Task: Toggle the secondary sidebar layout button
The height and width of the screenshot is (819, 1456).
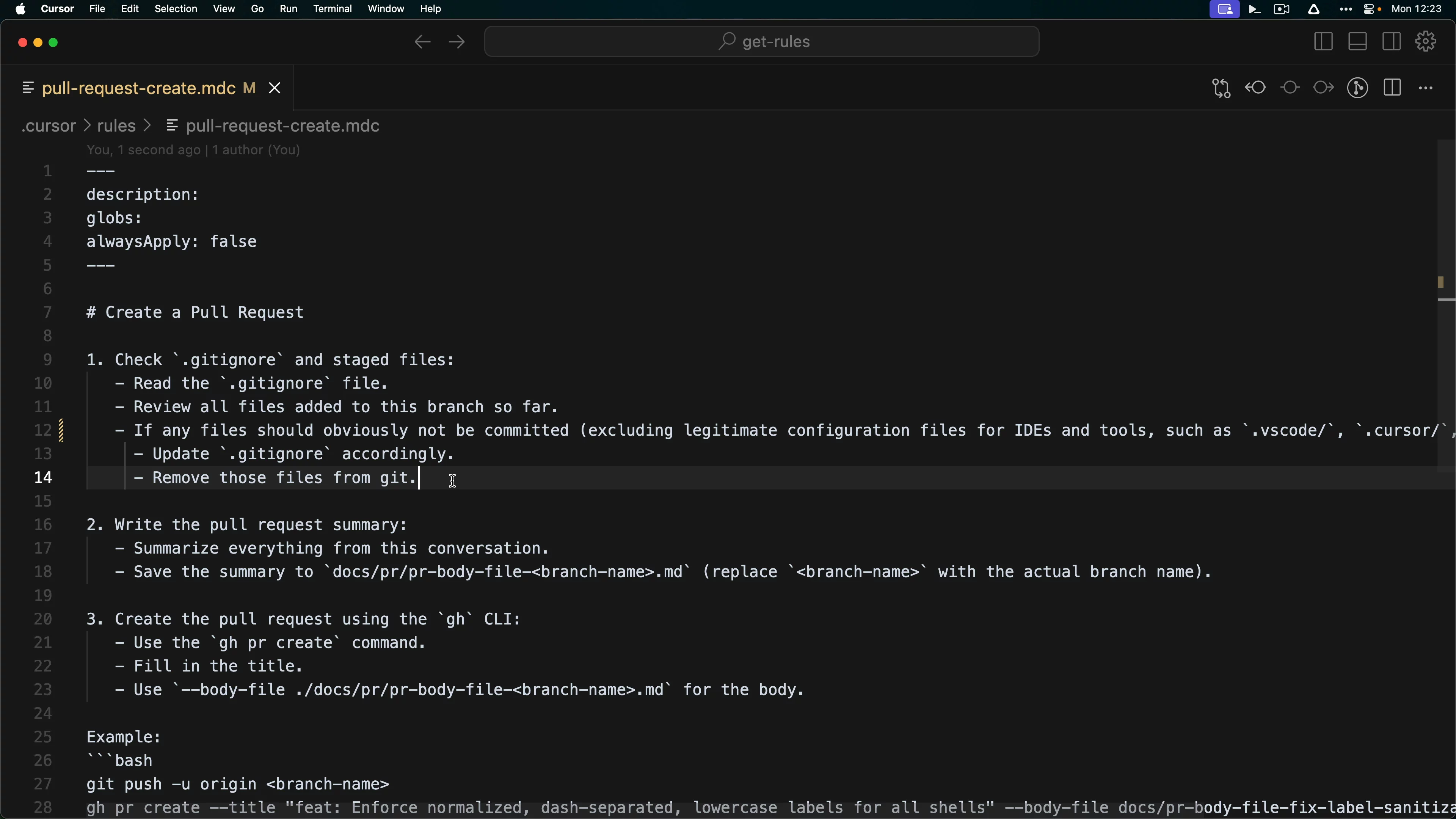Action: 1392,41
